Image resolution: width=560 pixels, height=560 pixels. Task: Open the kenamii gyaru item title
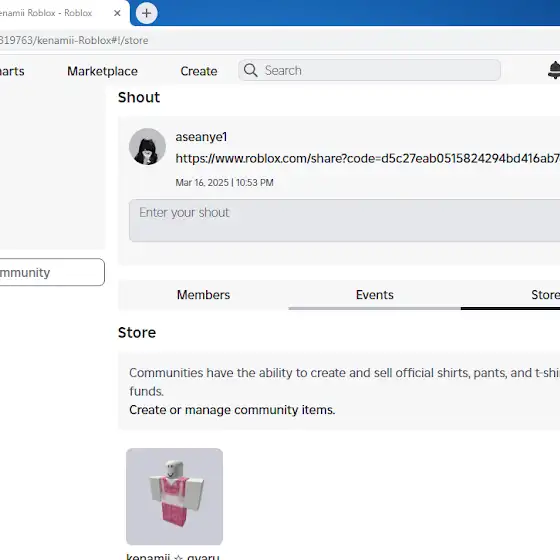coord(173,556)
